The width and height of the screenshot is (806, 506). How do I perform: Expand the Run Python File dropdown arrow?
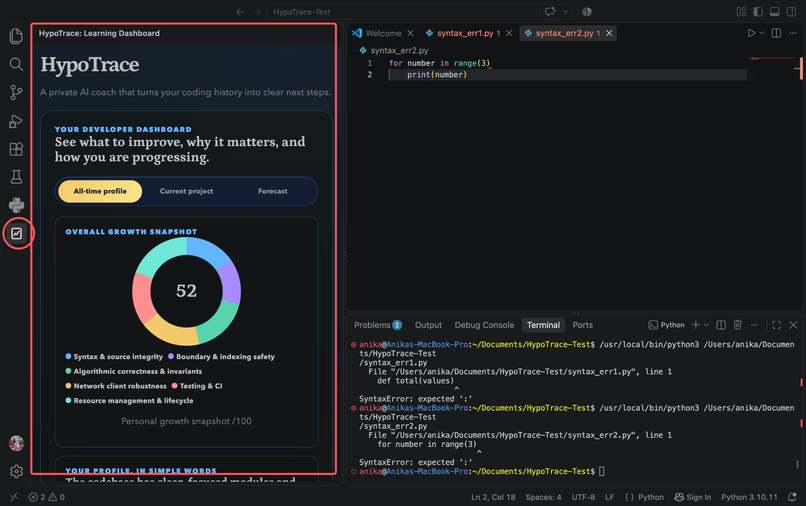pos(762,33)
